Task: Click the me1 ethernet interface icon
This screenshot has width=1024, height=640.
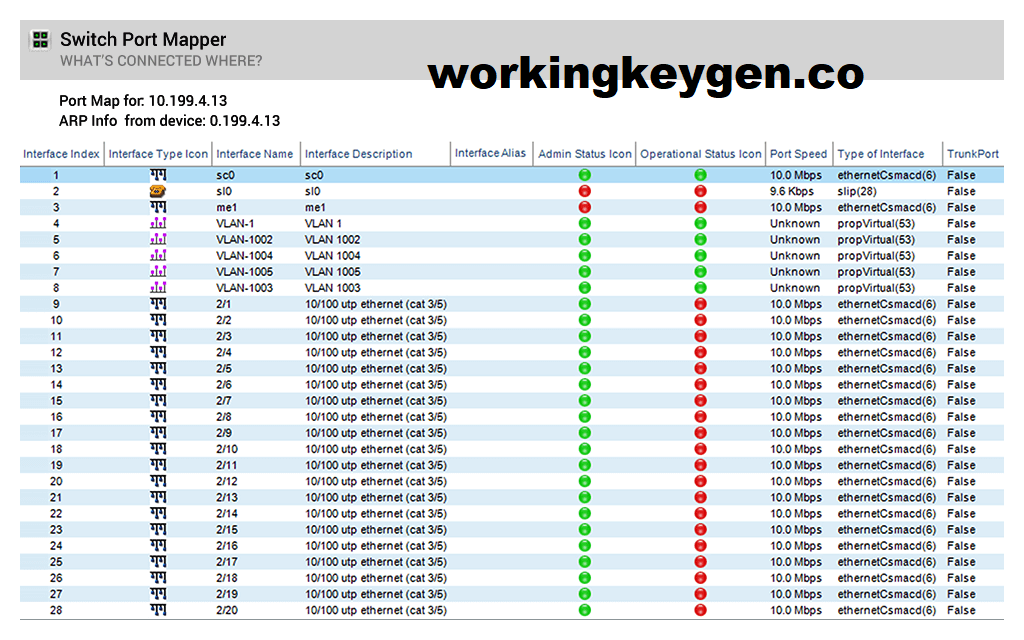Action: coord(158,207)
